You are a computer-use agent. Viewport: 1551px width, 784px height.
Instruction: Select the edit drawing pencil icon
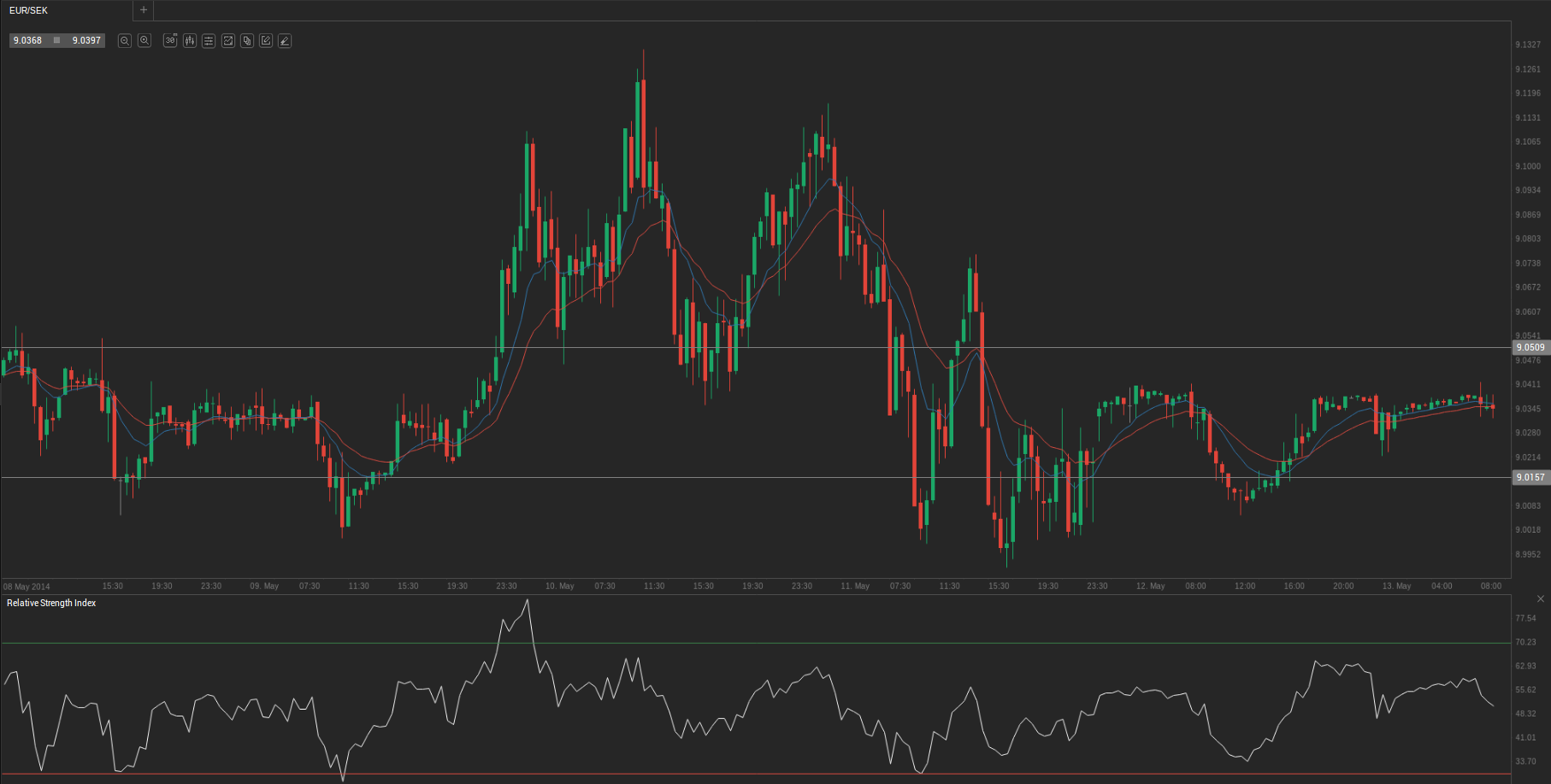coord(266,41)
